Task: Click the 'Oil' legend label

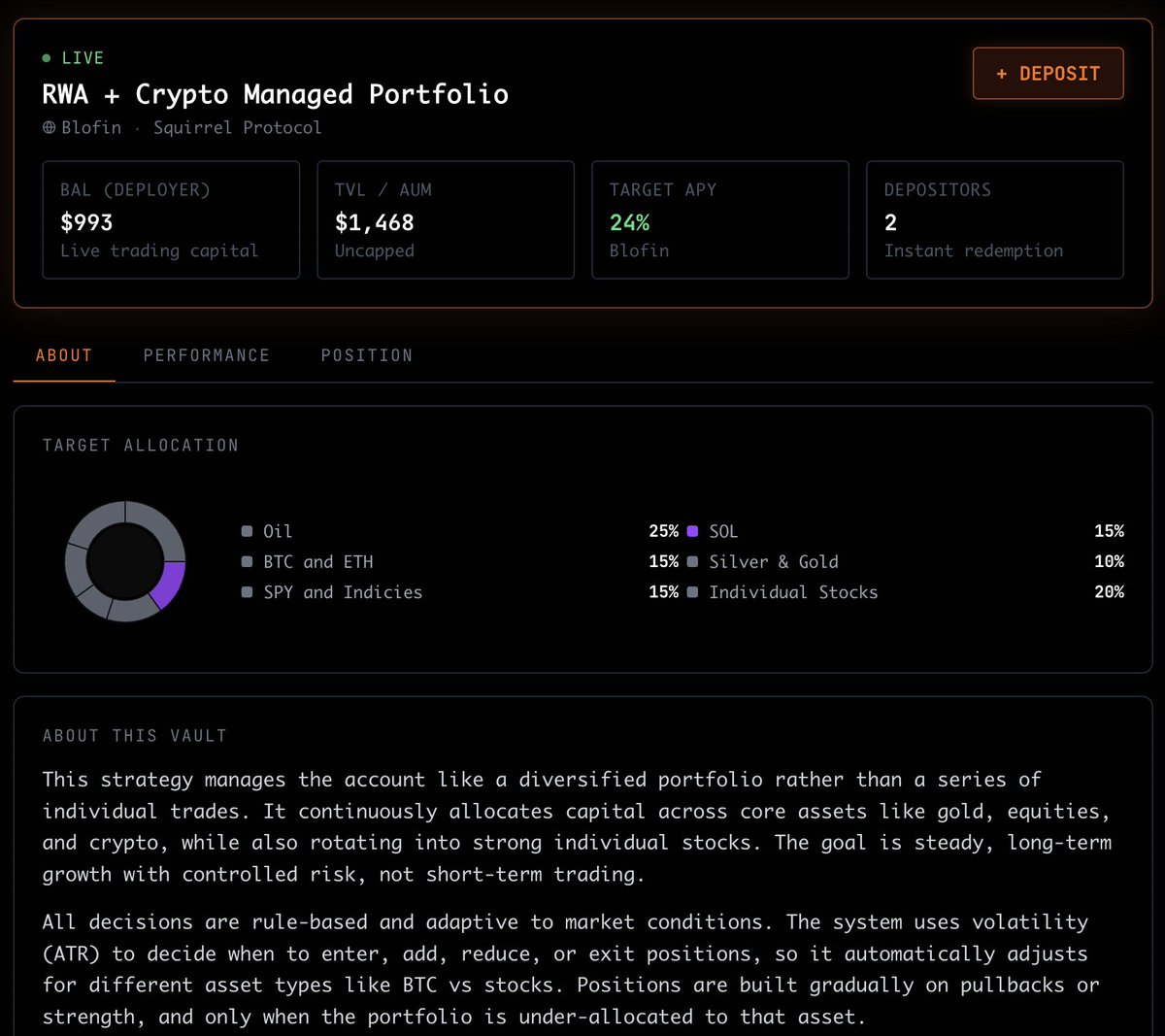Action: [x=278, y=531]
